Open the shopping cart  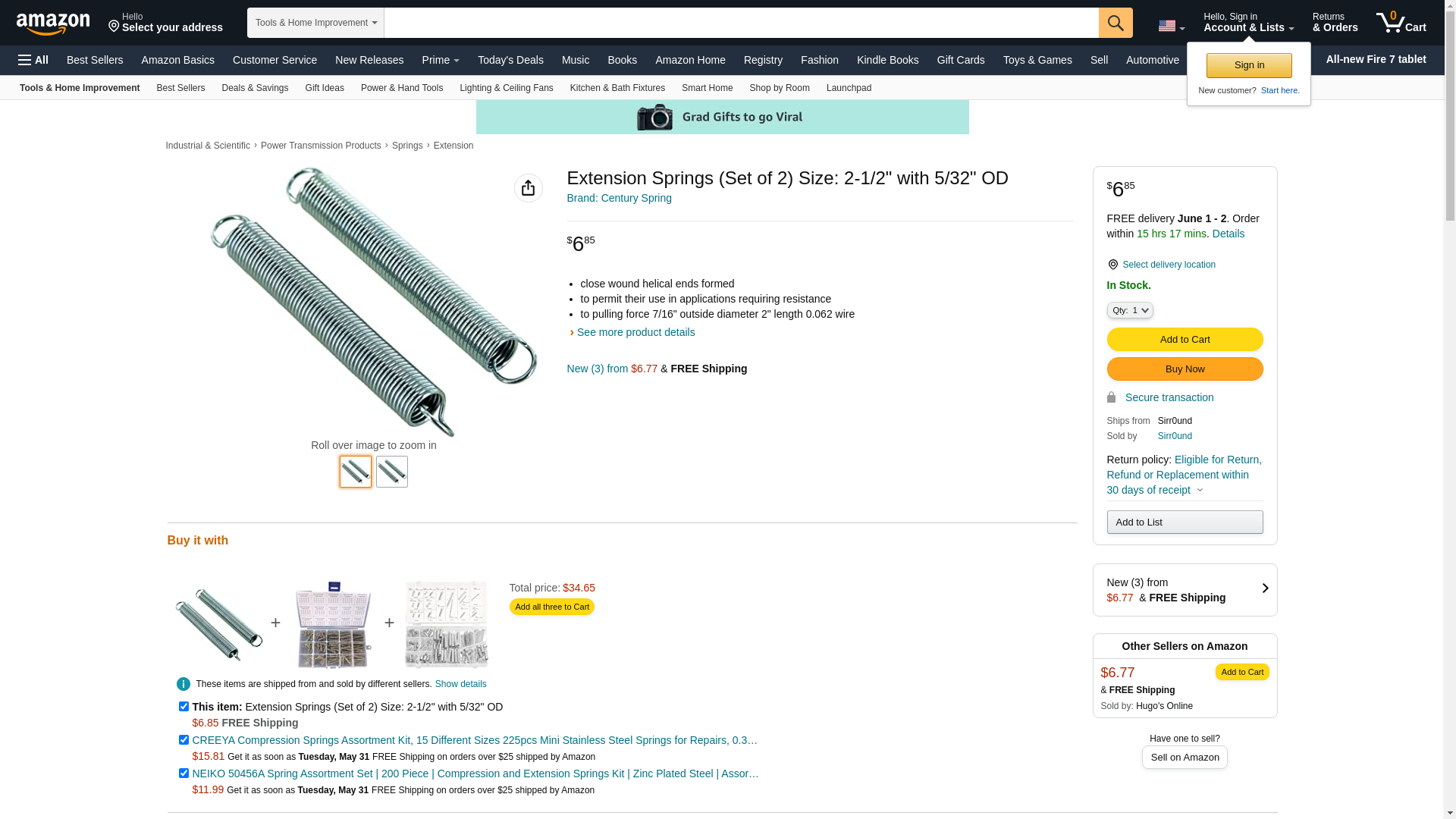[x=1401, y=23]
